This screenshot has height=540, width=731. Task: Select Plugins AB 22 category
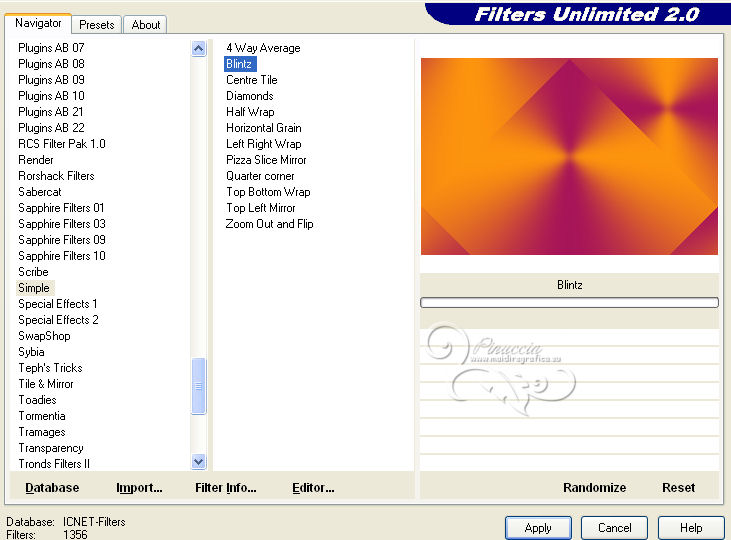pos(51,128)
